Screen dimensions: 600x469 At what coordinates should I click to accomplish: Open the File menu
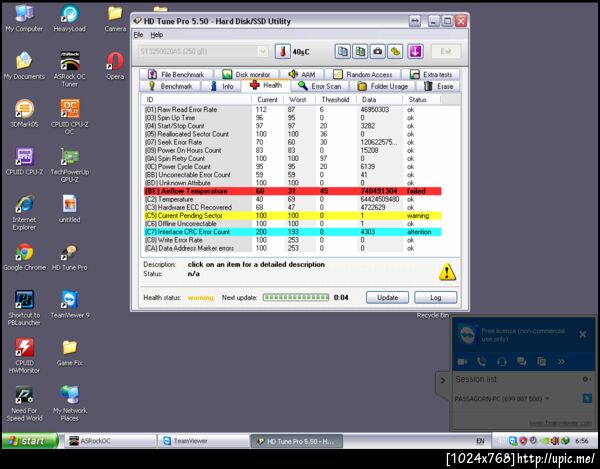pyautogui.click(x=138, y=35)
